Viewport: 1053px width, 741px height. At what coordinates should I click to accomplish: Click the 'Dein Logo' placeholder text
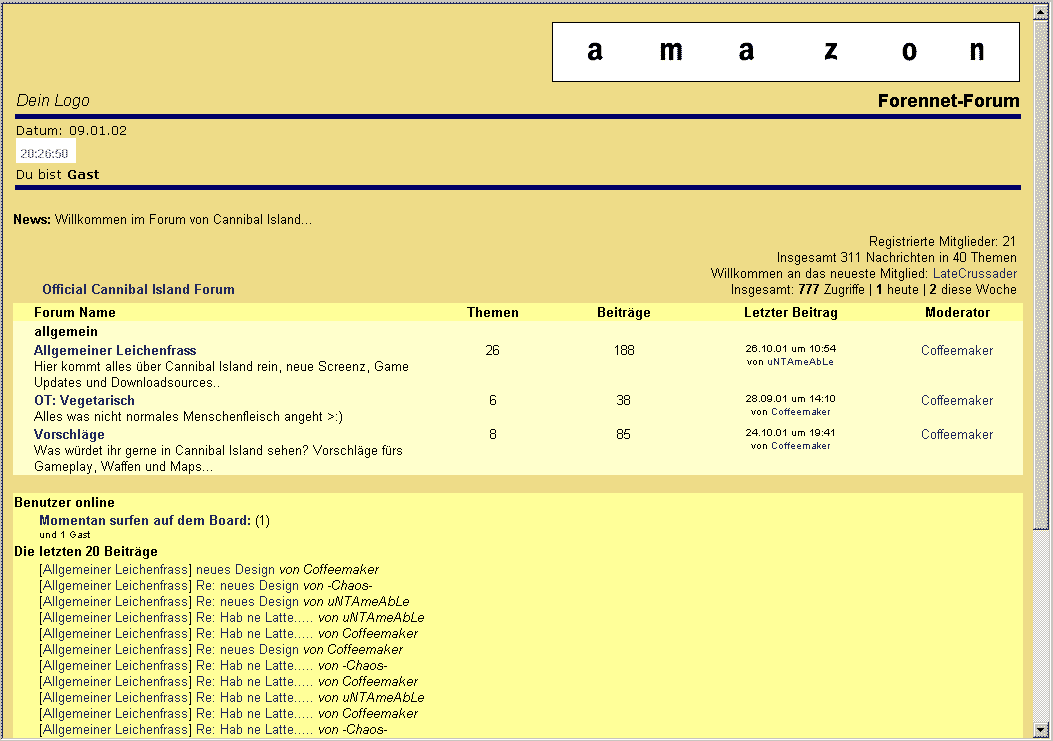53,100
